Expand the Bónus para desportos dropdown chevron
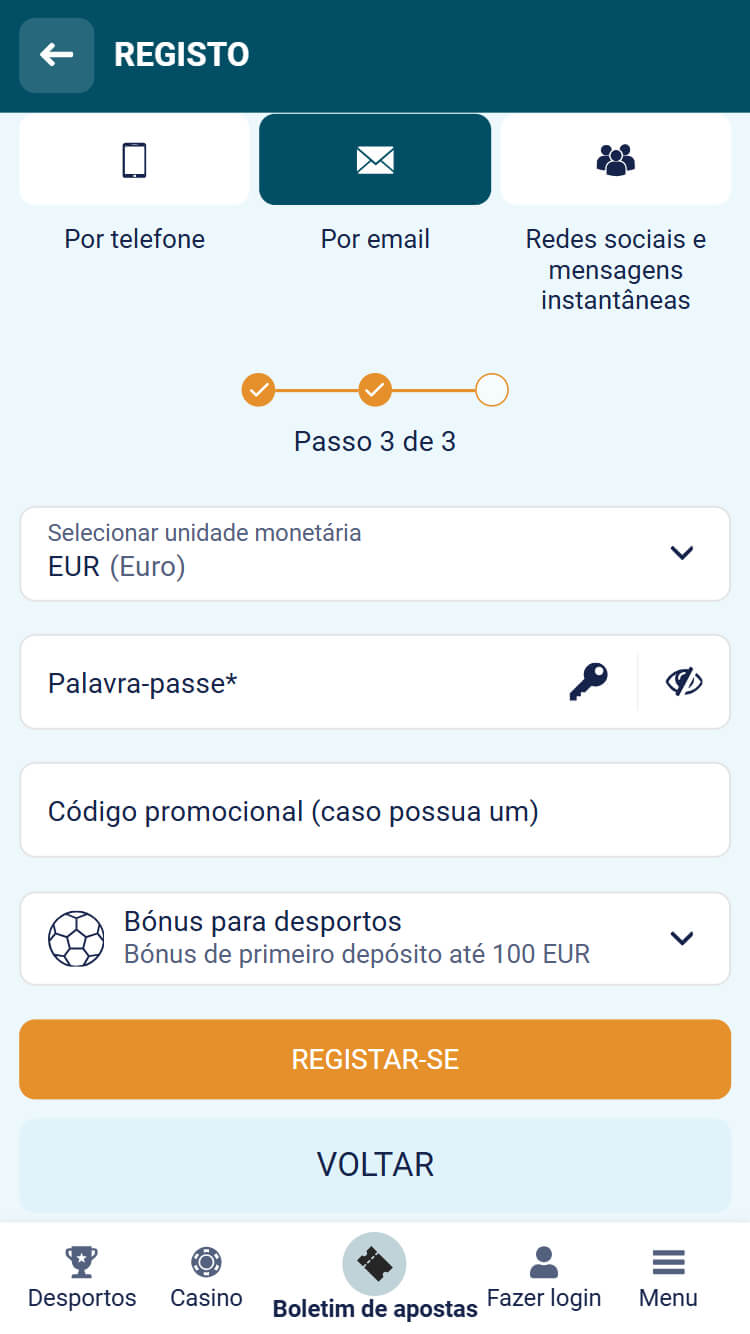This screenshot has height=1334, width=750. pos(682,938)
